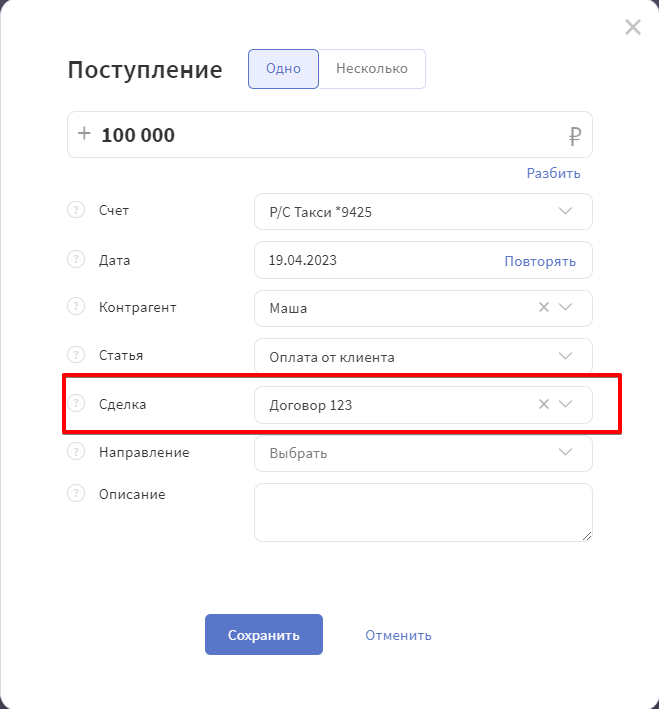This screenshot has height=709, width=659.
Task: Click help icon next to Направление
Action: point(76,451)
